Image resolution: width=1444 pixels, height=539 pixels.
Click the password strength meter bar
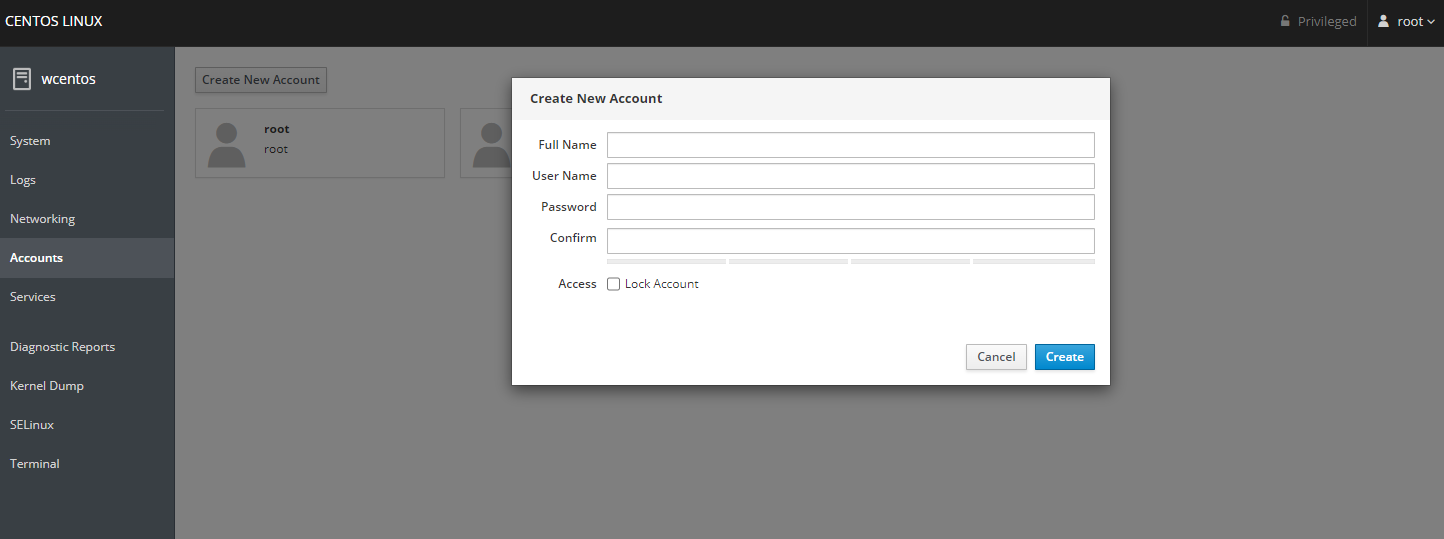[851, 261]
